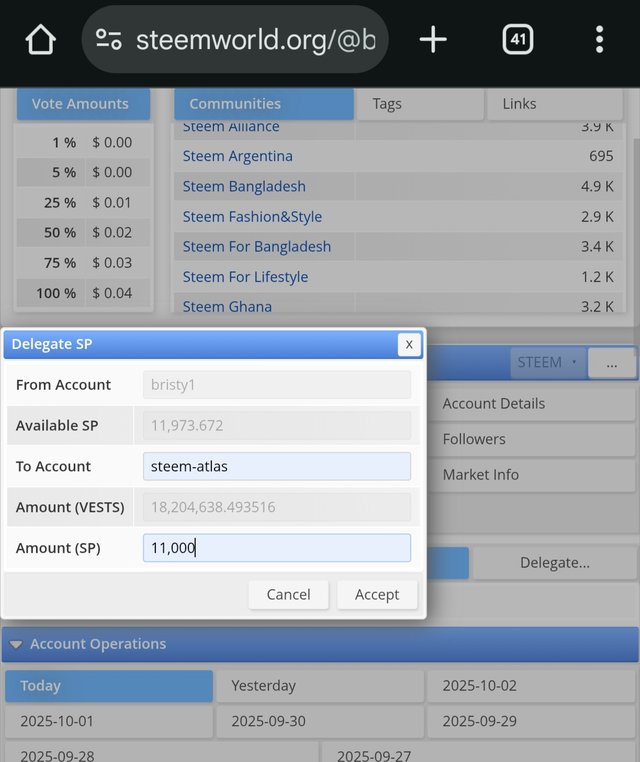This screenshot has width=640, height=762.
Task: Click the To Account field steem-atlas
Action: (x=277, y=467)
